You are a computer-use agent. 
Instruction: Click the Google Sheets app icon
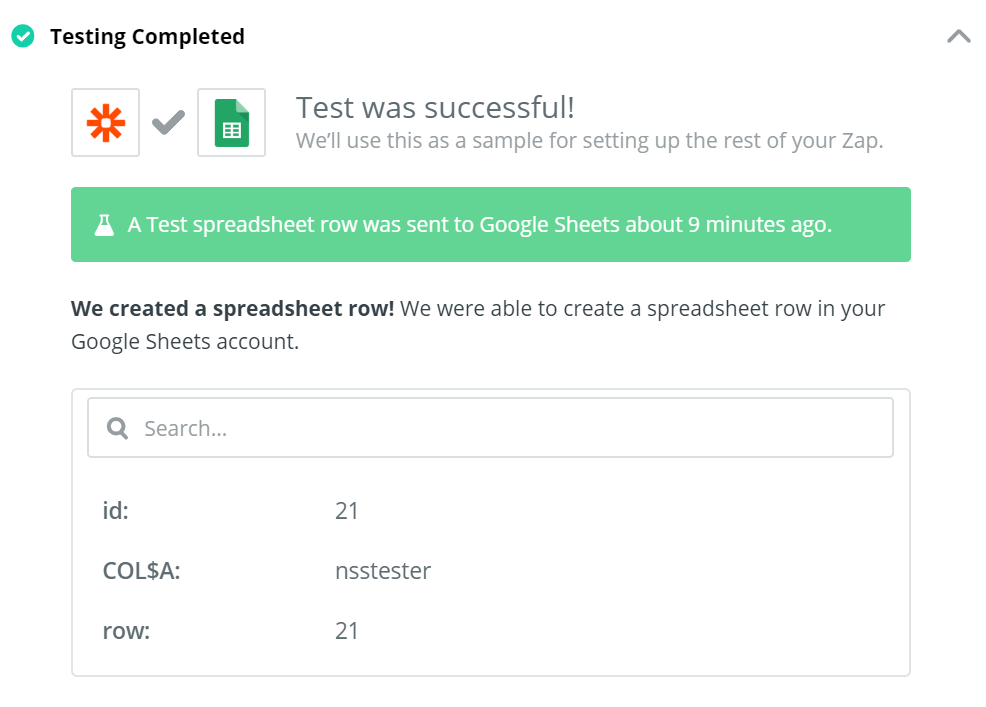pos(231,122)
